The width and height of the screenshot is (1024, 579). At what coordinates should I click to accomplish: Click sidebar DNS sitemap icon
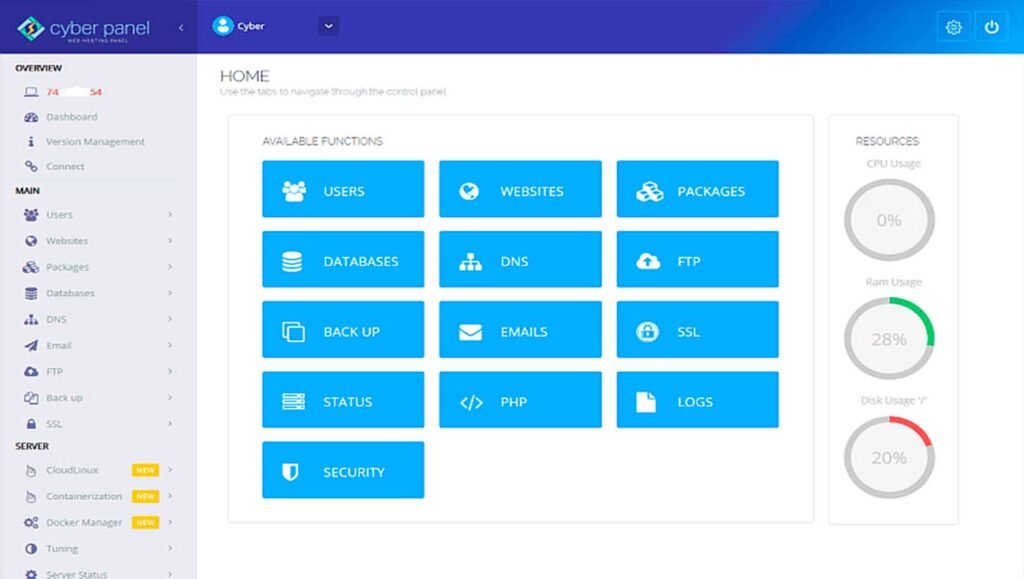tap(31, 319)
